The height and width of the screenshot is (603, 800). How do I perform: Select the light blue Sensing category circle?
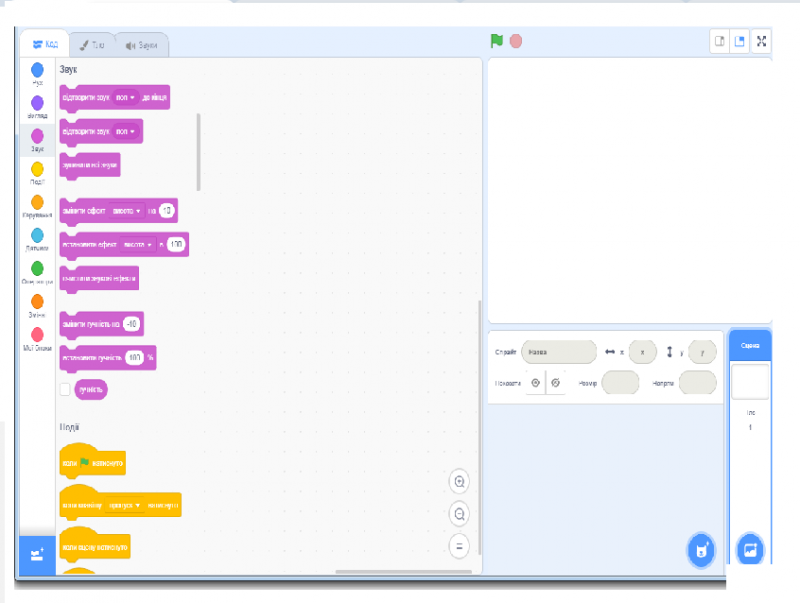pyautogui.click(x=37, y=235)
